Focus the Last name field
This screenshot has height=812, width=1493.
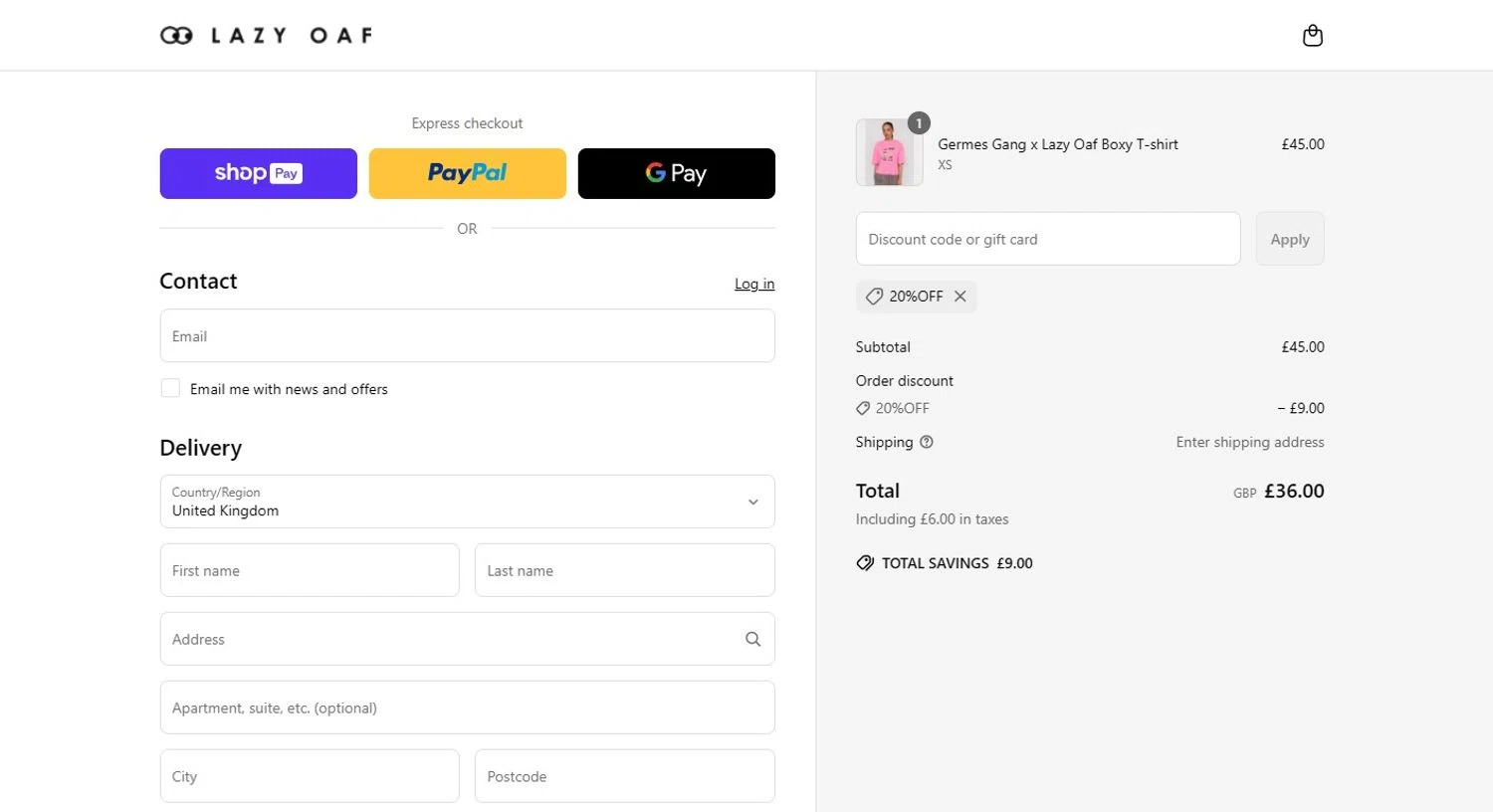pos(625,570)
